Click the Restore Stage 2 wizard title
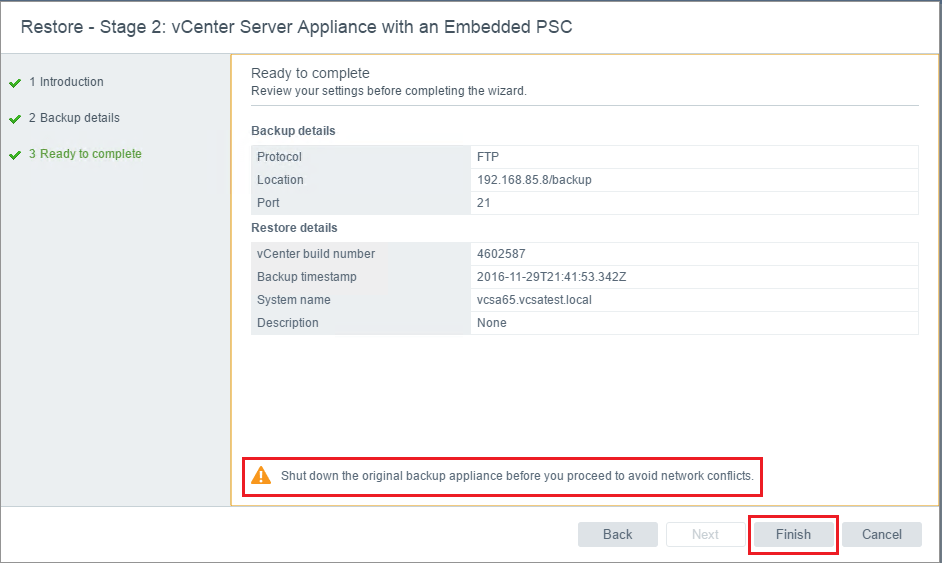The image size is (942, 563). 296,26
